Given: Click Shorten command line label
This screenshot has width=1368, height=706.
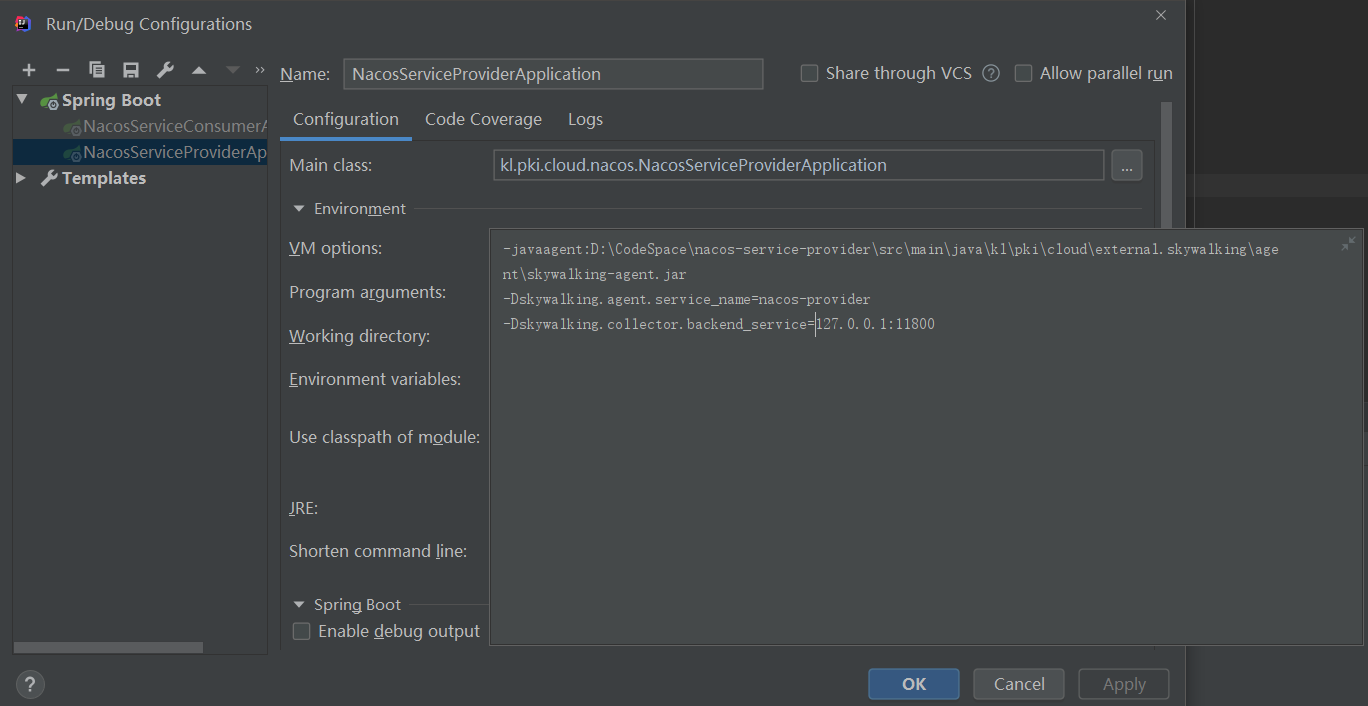Looking at the screenshot, I should 378,551.
